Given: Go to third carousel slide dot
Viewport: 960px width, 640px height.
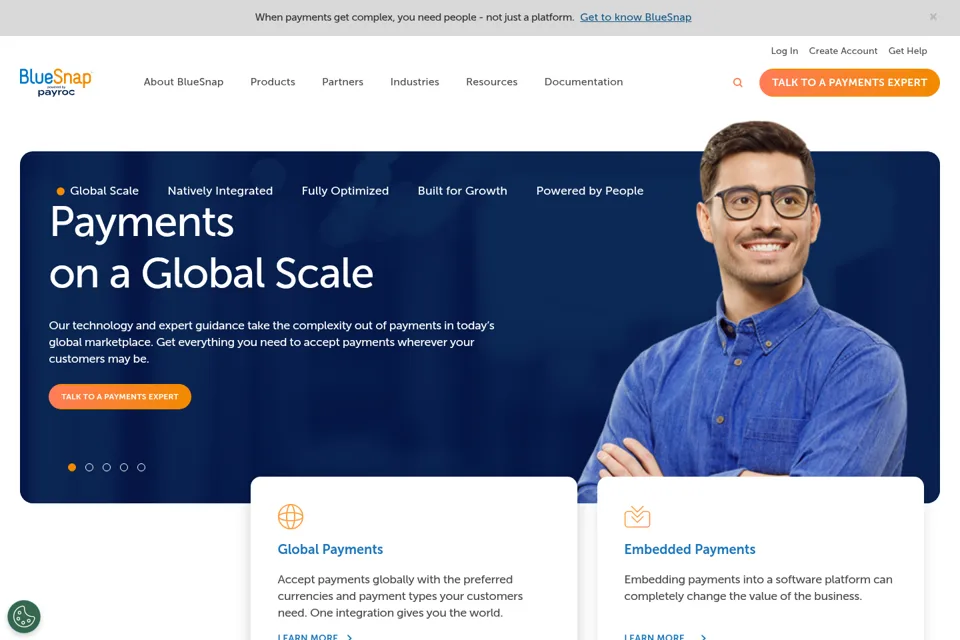Looking at the screenshot, I should click(x=107, y=467).
